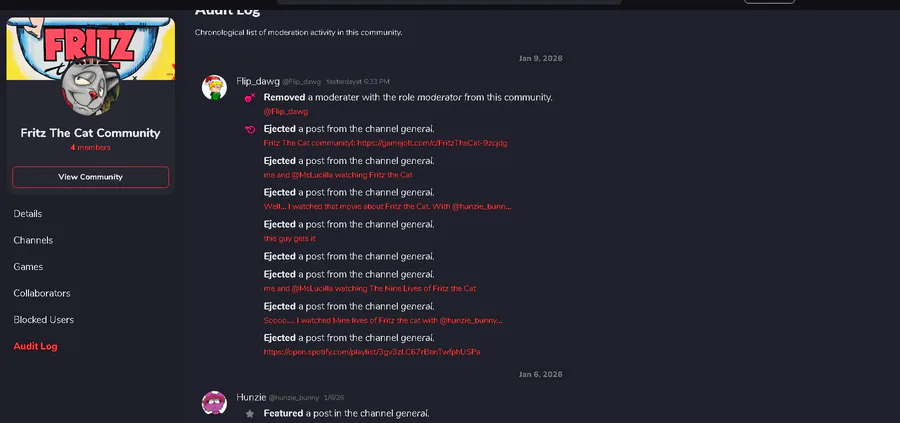Viewport: 900px width, 423px height.
Task: Select Collaborators in the sidebar
Action: (x=42, y=293)
